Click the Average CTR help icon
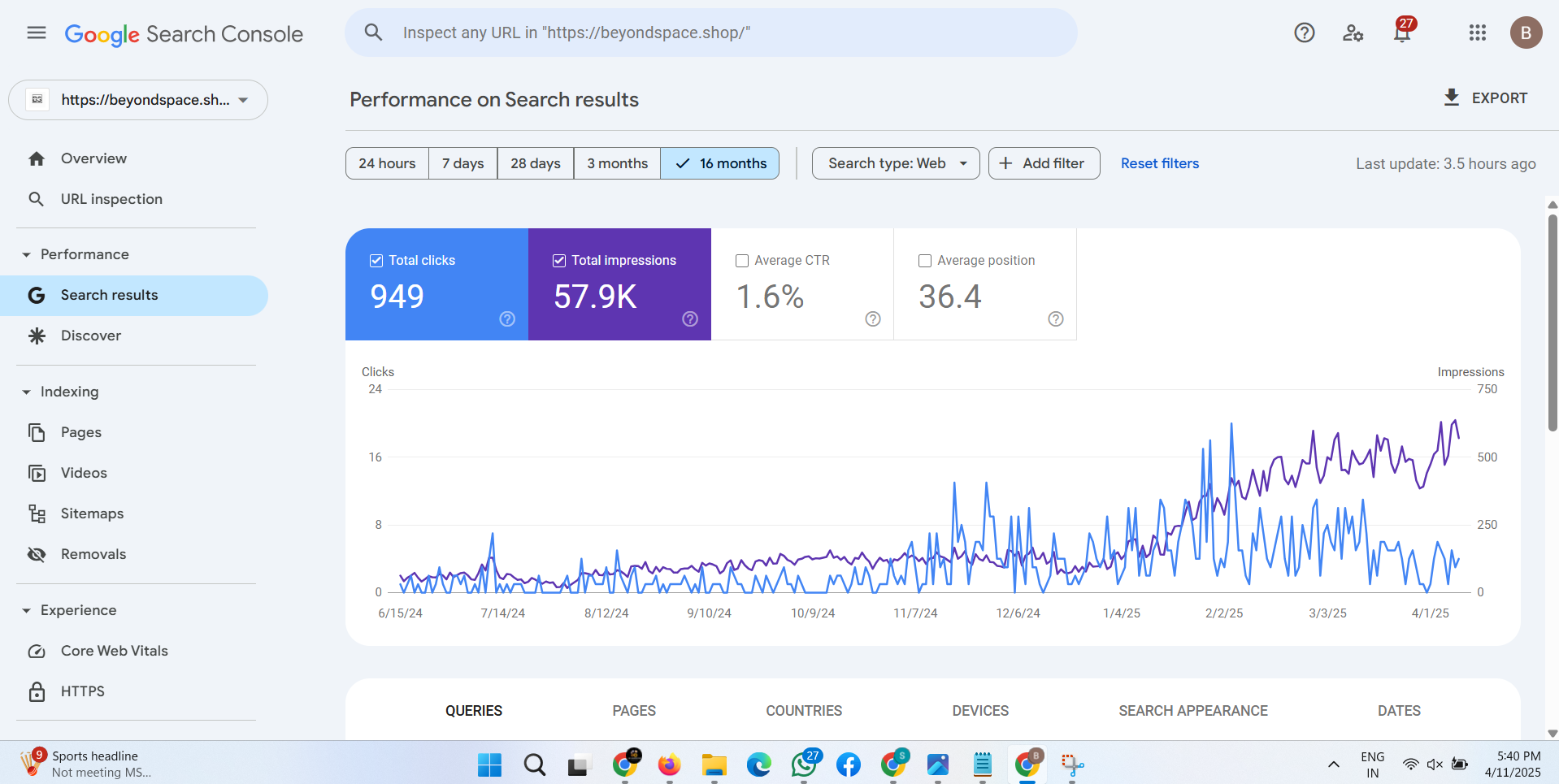This screenshot has width=1559, height=784. [873, 319]
